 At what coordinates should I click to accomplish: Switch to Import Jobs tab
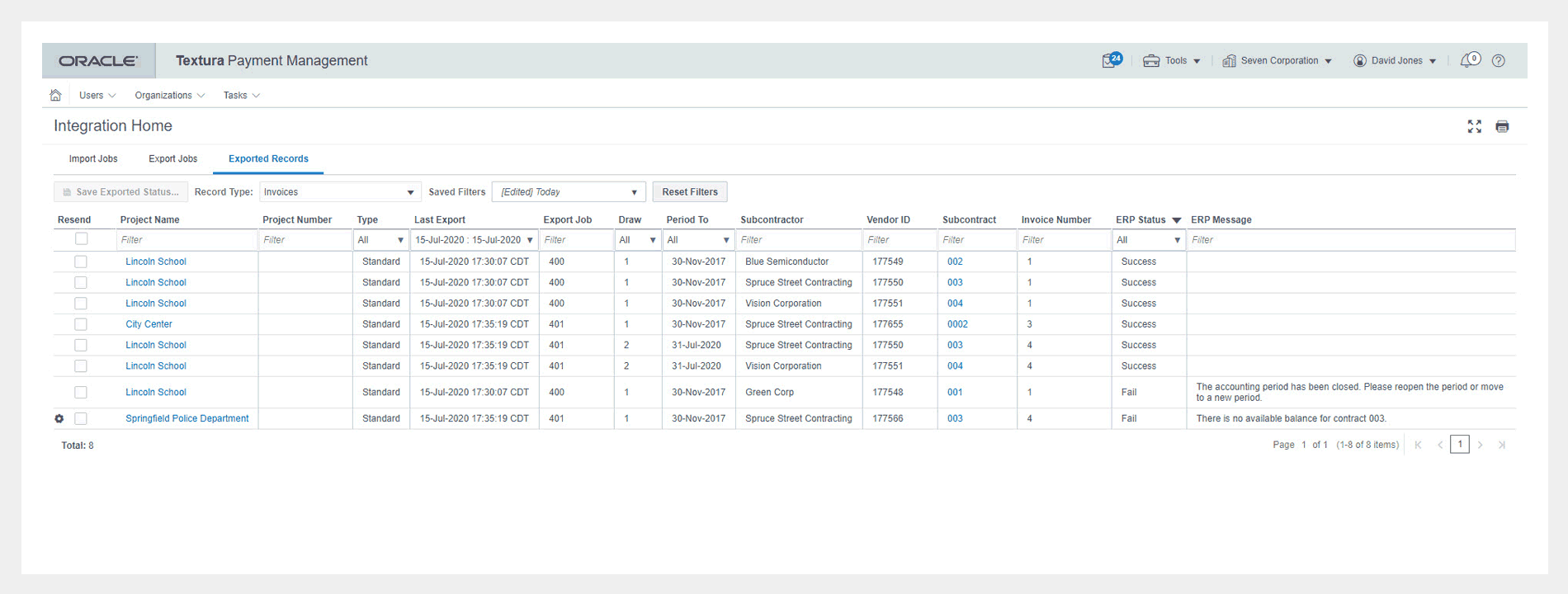click(x=93, y=159)
